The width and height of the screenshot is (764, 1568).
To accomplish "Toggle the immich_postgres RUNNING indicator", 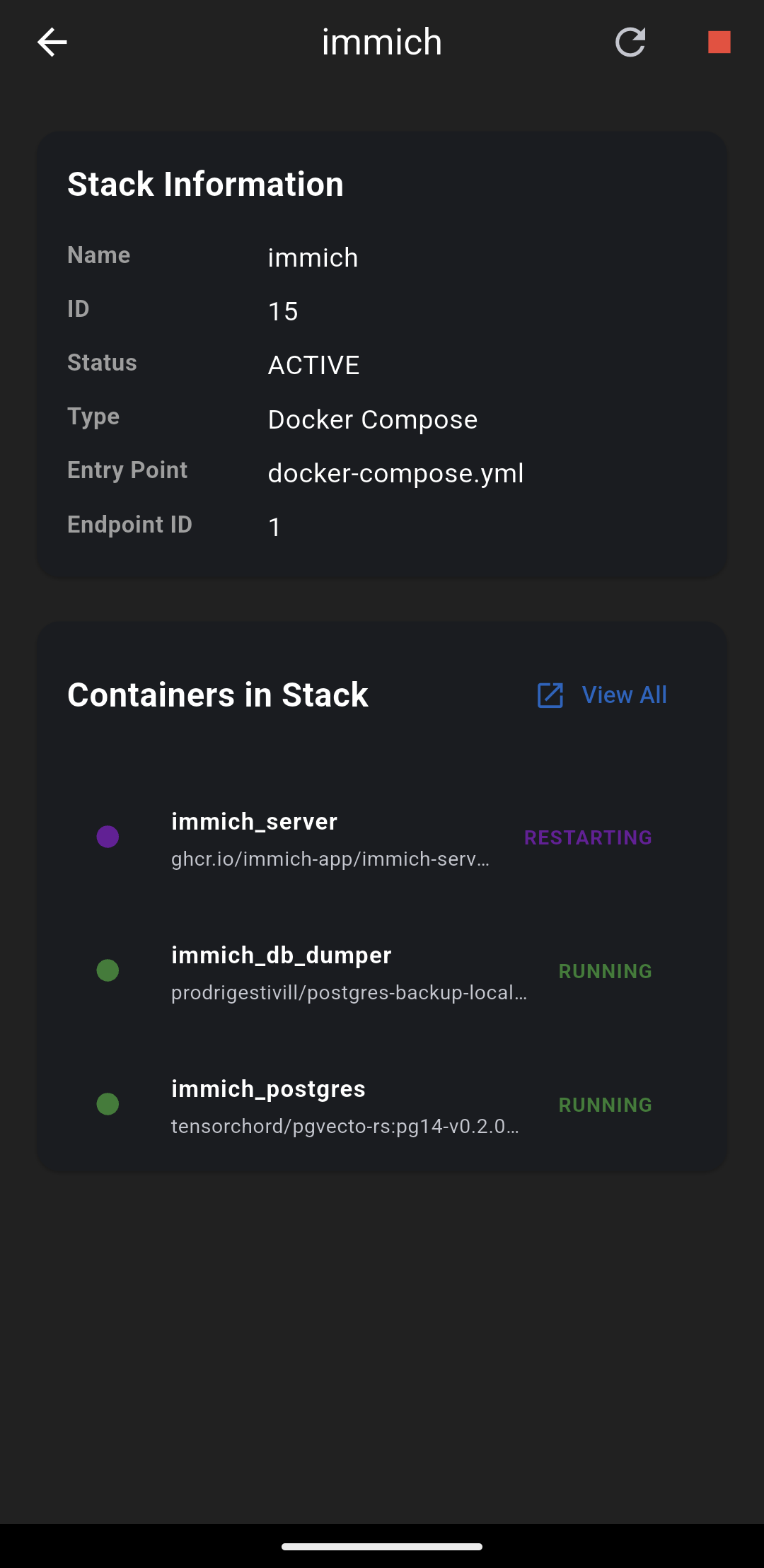I will point(605,1105).
